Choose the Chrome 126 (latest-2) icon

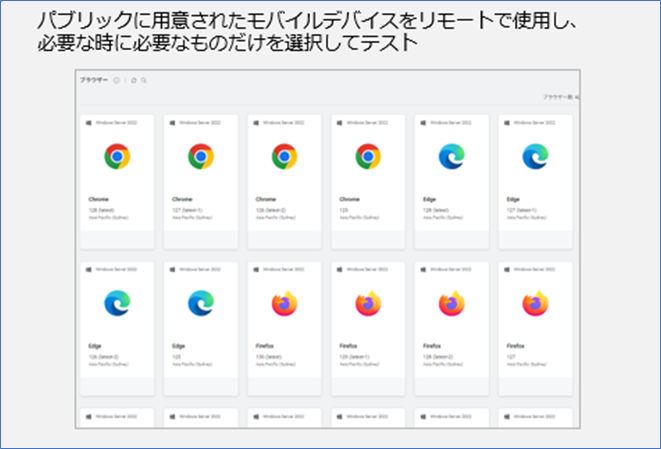pyautogui.click(x=285, y=156)
